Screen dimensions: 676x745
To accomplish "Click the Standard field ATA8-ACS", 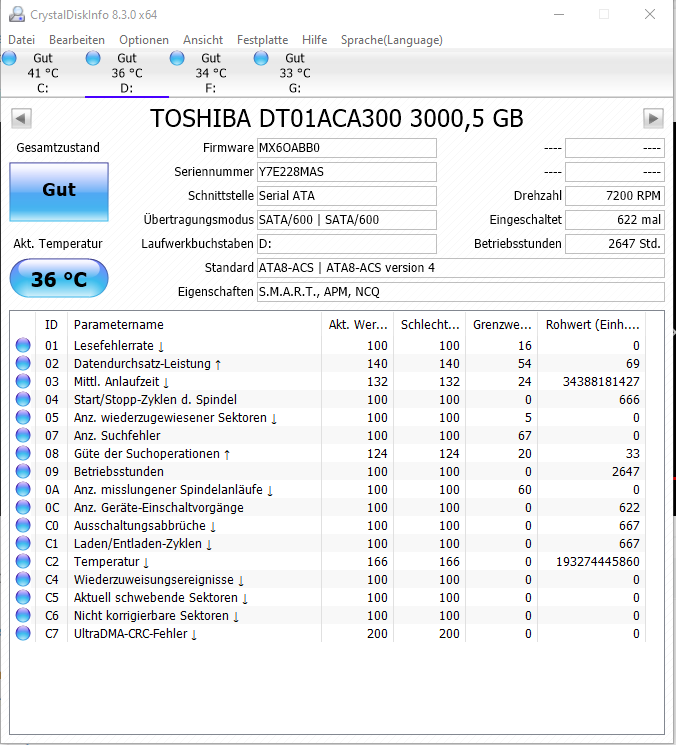I will point(461,267).
